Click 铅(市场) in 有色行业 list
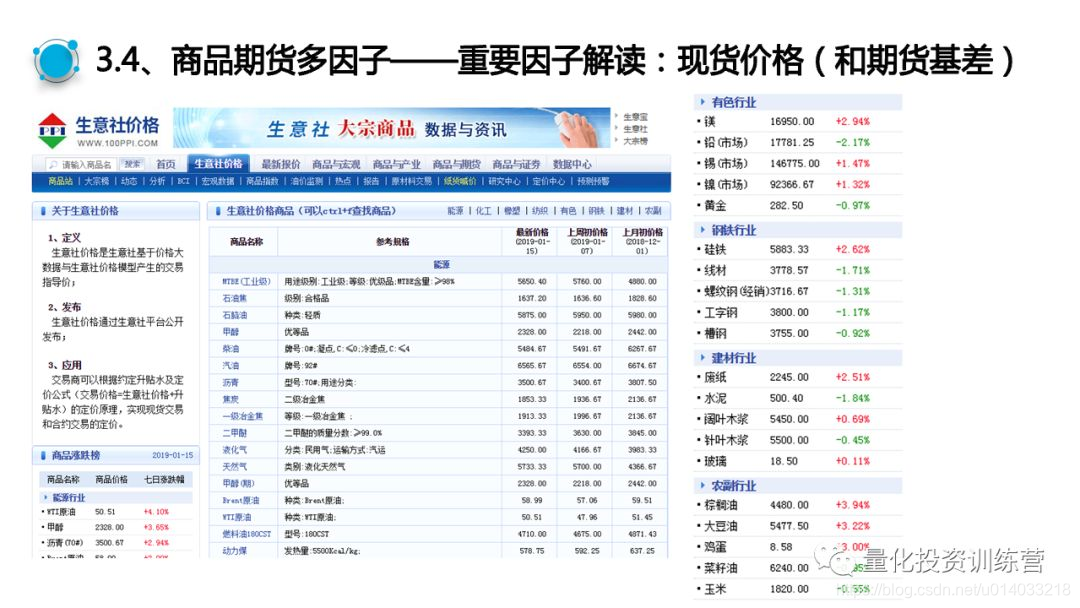This screenshot has height=608, width=1080. [725, 143]
